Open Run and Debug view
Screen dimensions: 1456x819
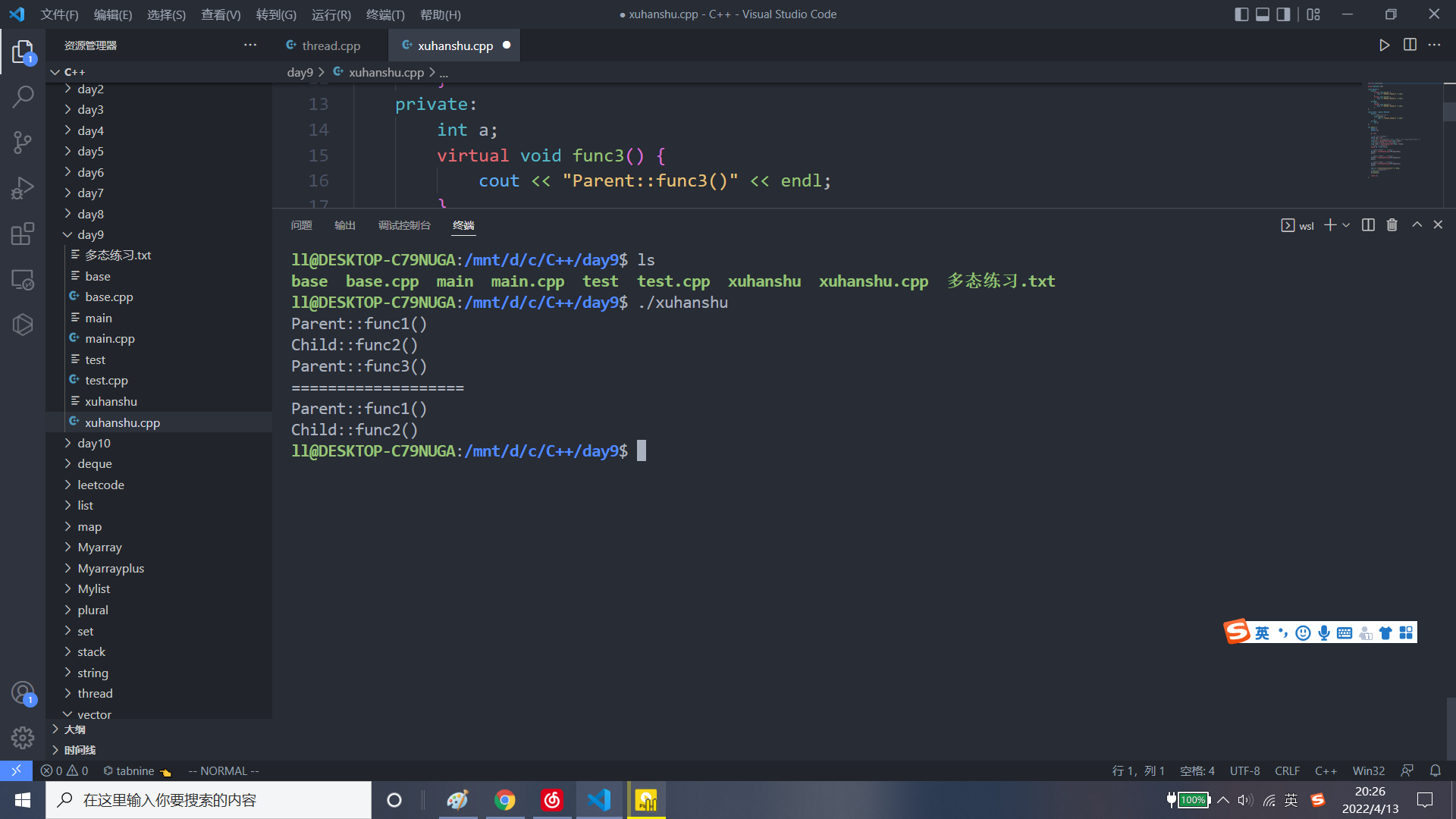[x=23, y=187]
